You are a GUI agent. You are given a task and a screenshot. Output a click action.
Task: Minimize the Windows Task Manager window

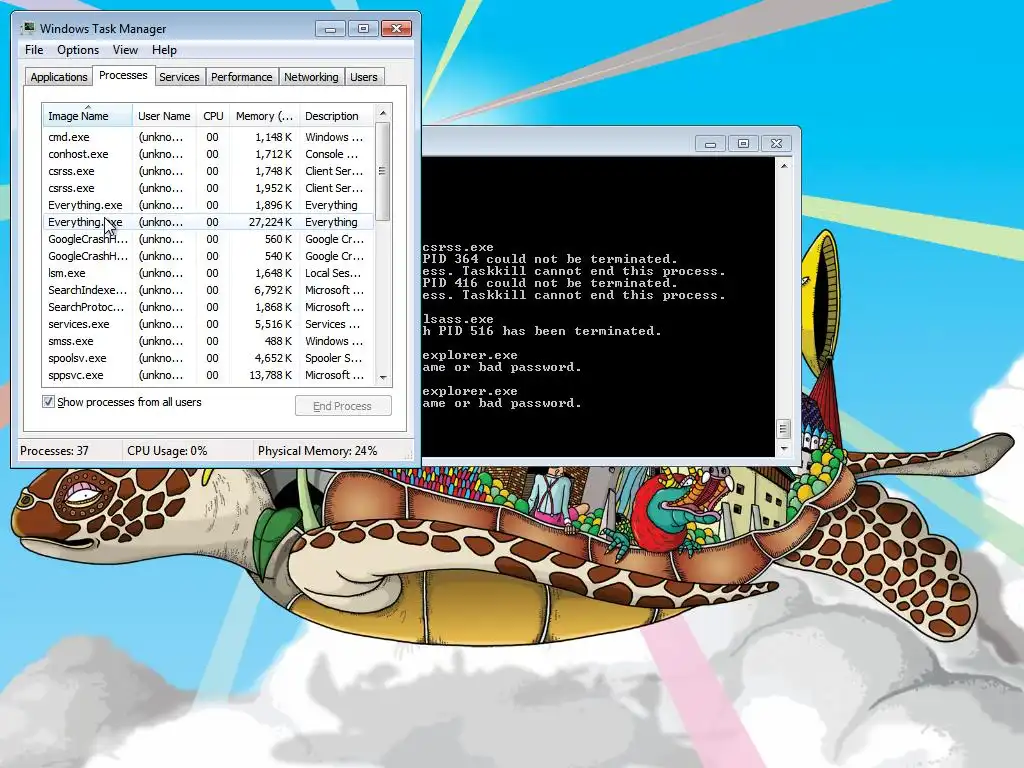[330, 29]
